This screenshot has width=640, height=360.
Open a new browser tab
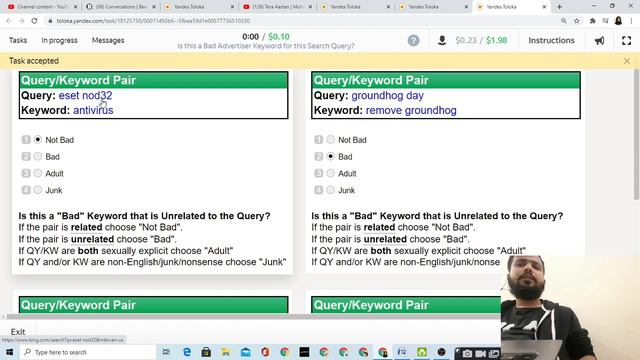(560, 7)
